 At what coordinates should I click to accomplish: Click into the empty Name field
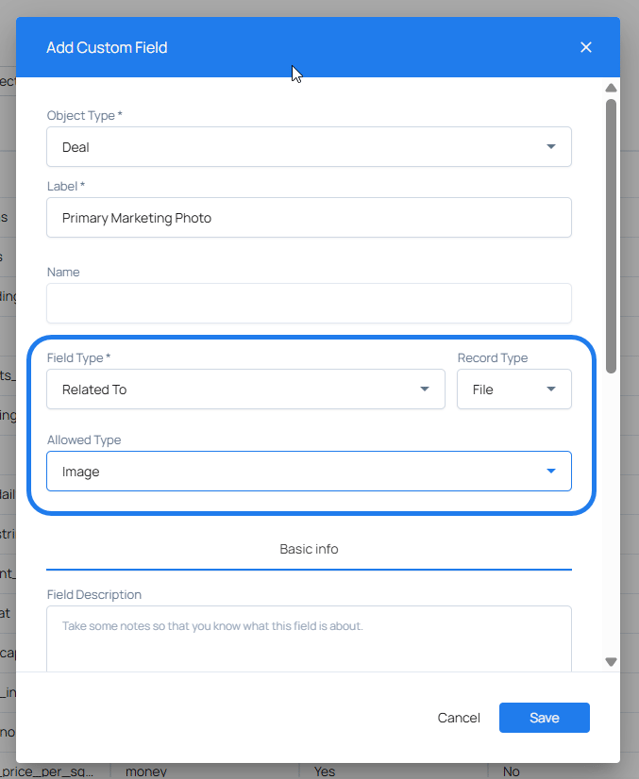pos(308,303)
